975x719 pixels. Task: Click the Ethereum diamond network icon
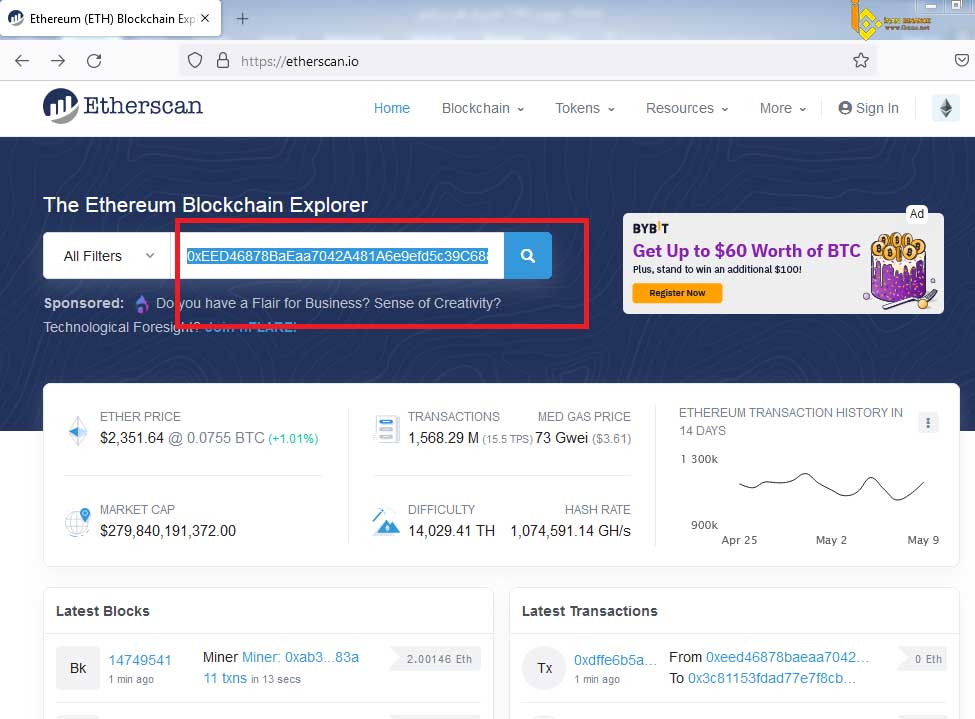coord(946,108)
